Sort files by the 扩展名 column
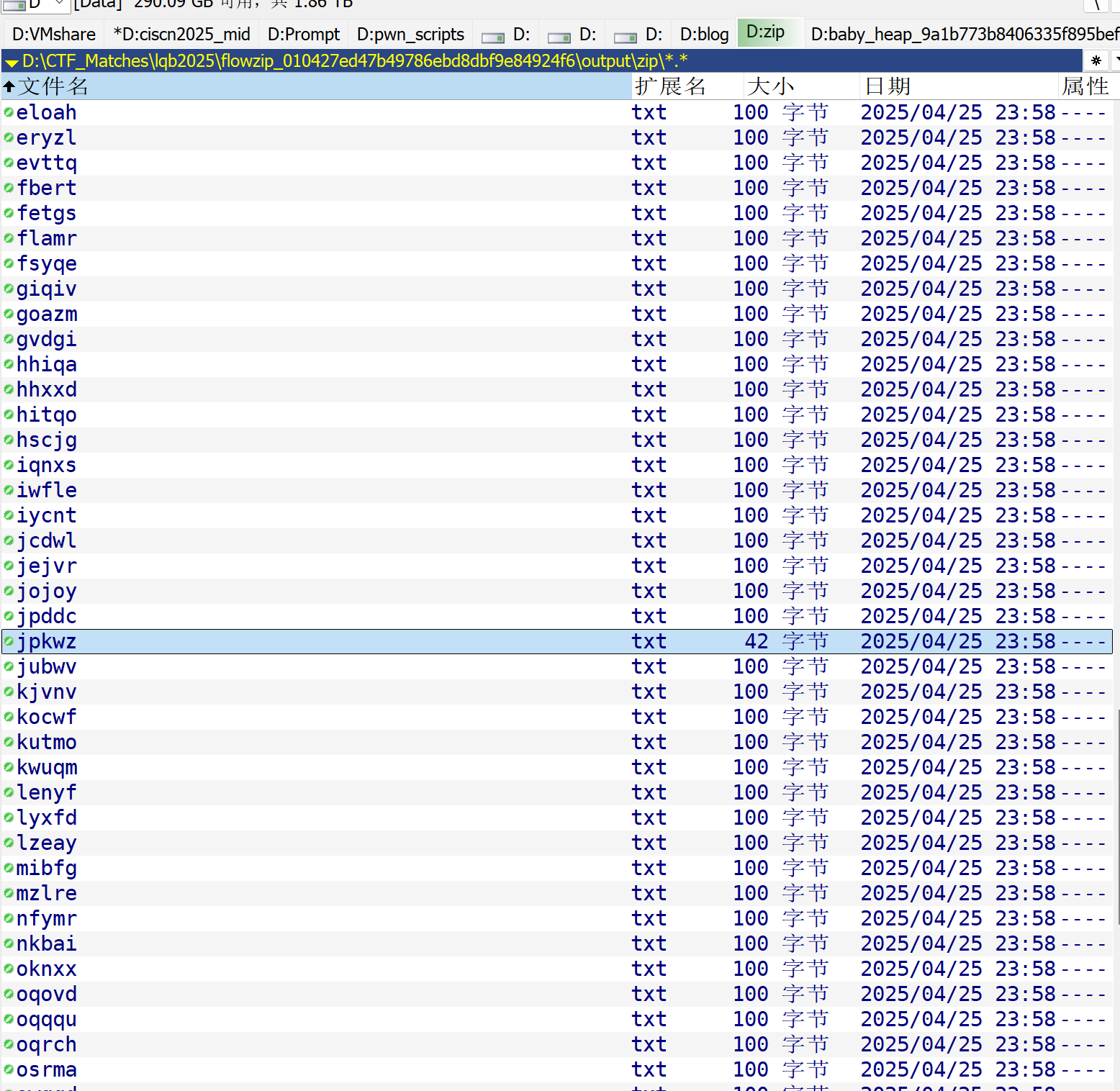Viewport: 1120px width, 1091px height. pos(687,86)
